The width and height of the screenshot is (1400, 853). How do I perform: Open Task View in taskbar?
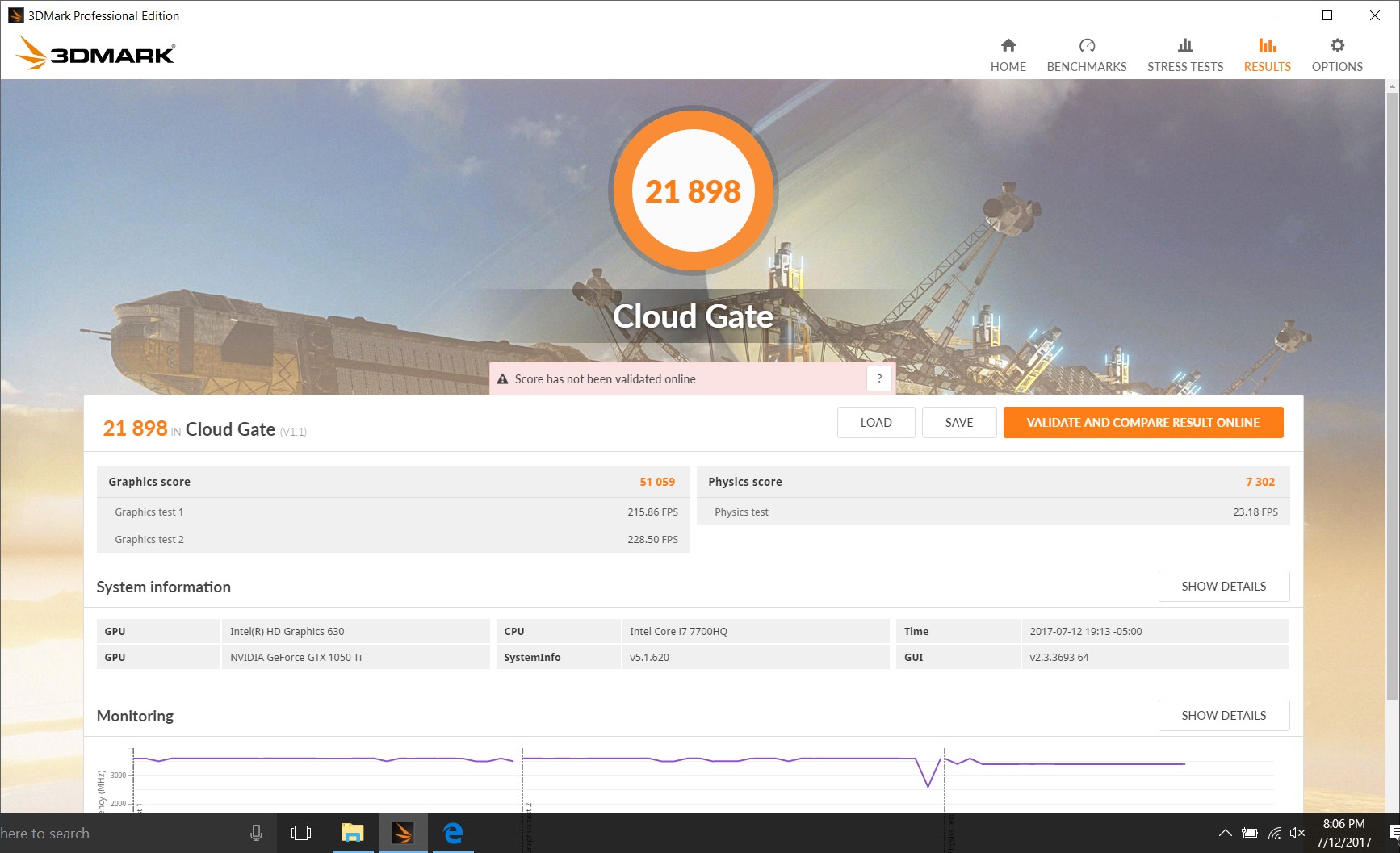coord(301,833)
